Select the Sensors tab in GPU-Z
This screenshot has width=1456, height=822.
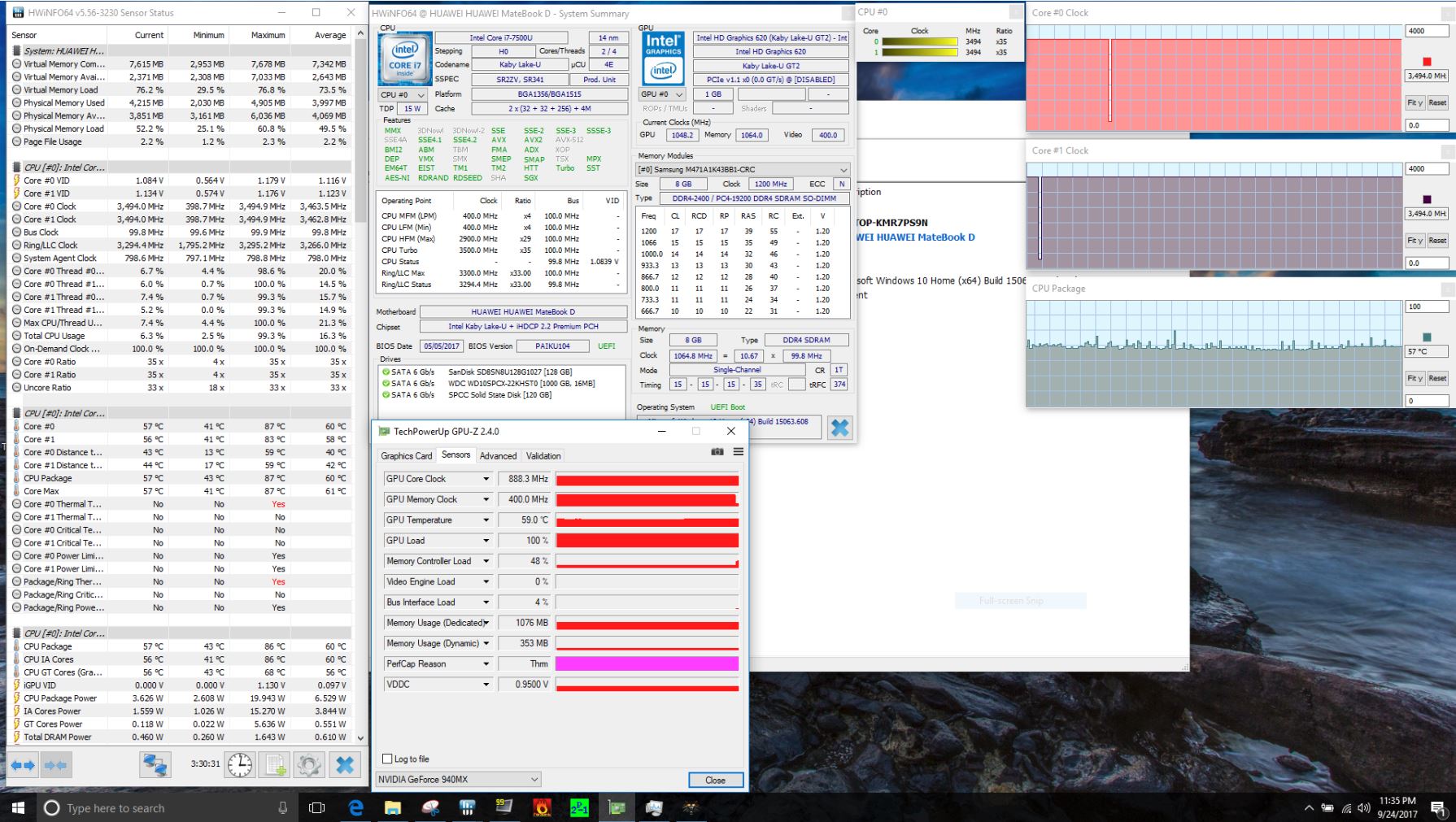(456, 455)
